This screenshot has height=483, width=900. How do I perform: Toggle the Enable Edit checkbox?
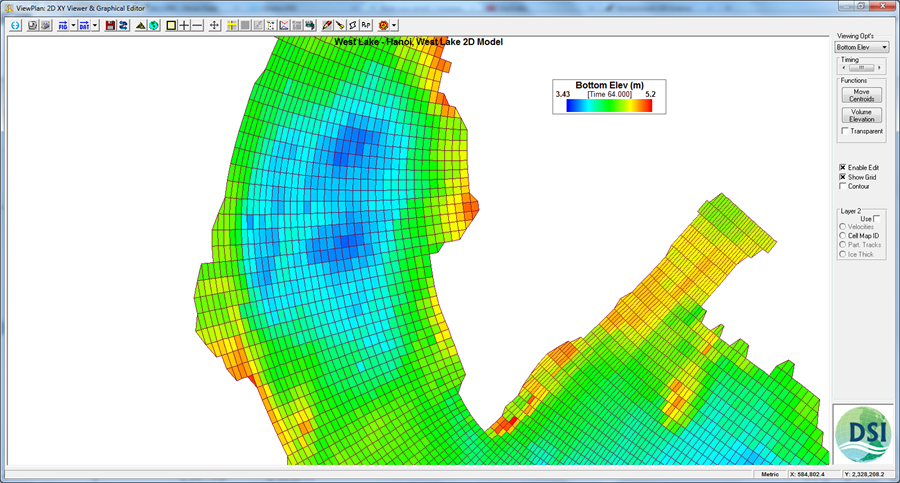843,167
